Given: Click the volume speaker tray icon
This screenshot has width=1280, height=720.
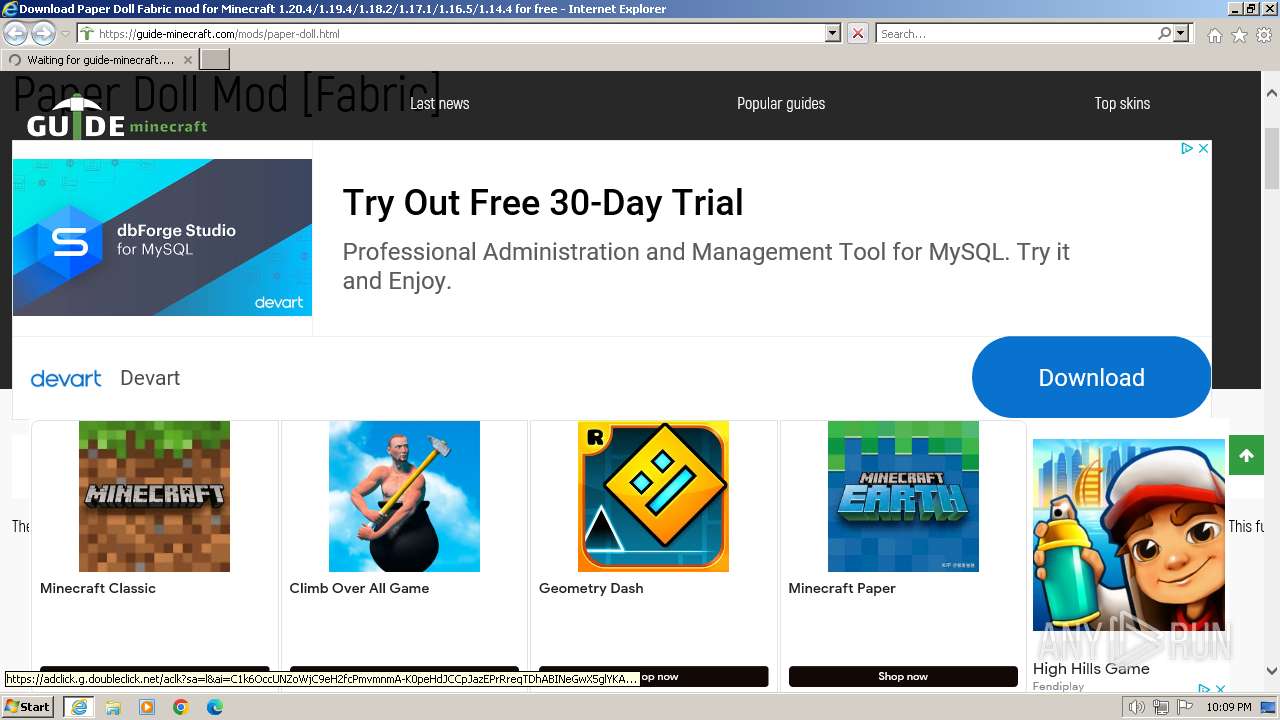Looking at the screenshot, I should (1137, 707).
